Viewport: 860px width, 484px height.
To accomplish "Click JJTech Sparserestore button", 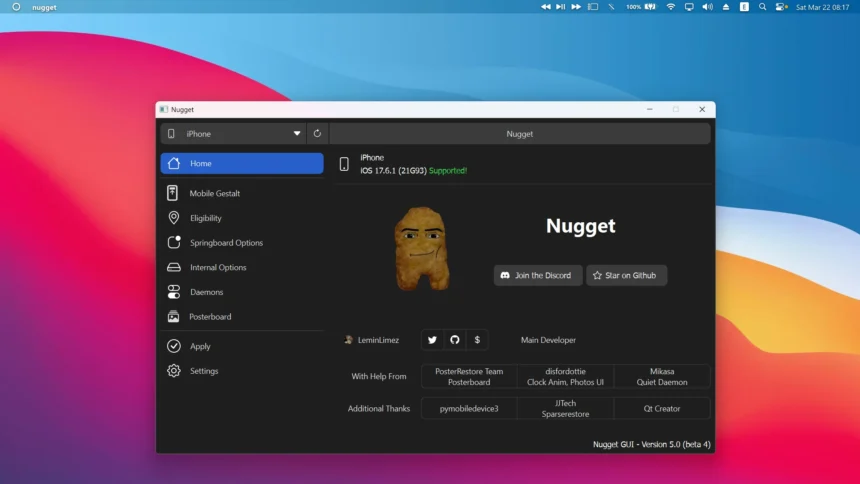I will (565, 408).
